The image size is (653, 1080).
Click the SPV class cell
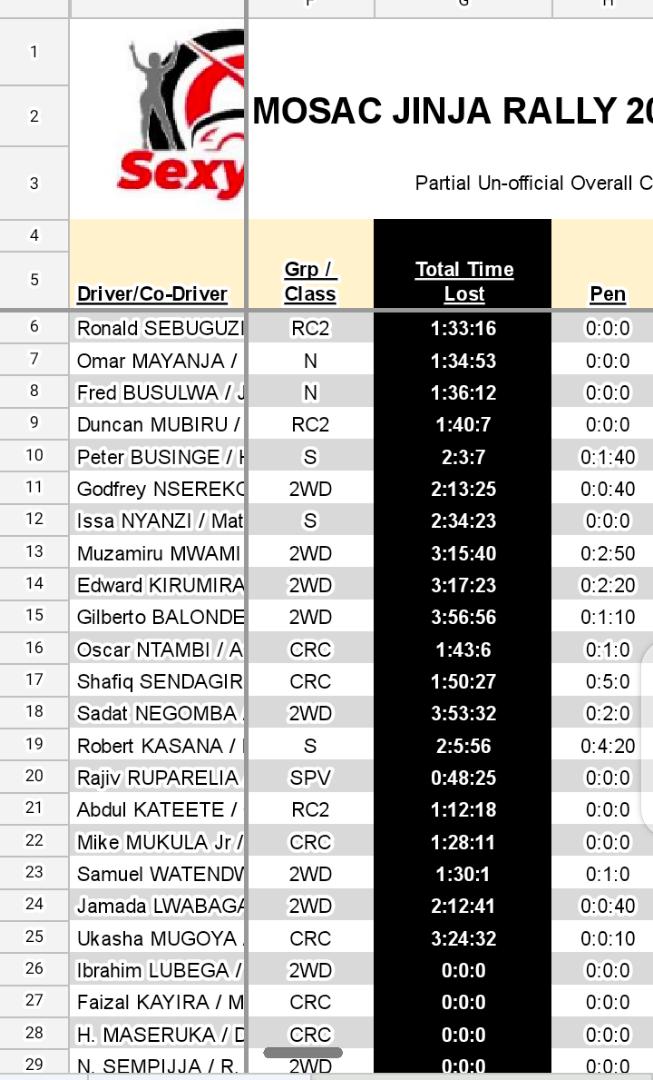[310, 777]
